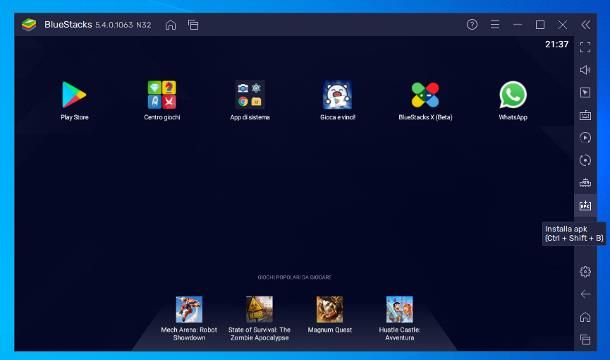Image resolution: width=610 pixels, height=360 pixels.
Task: Open the keyboard controls icon in sidebar
Action: tap(585, 115)
